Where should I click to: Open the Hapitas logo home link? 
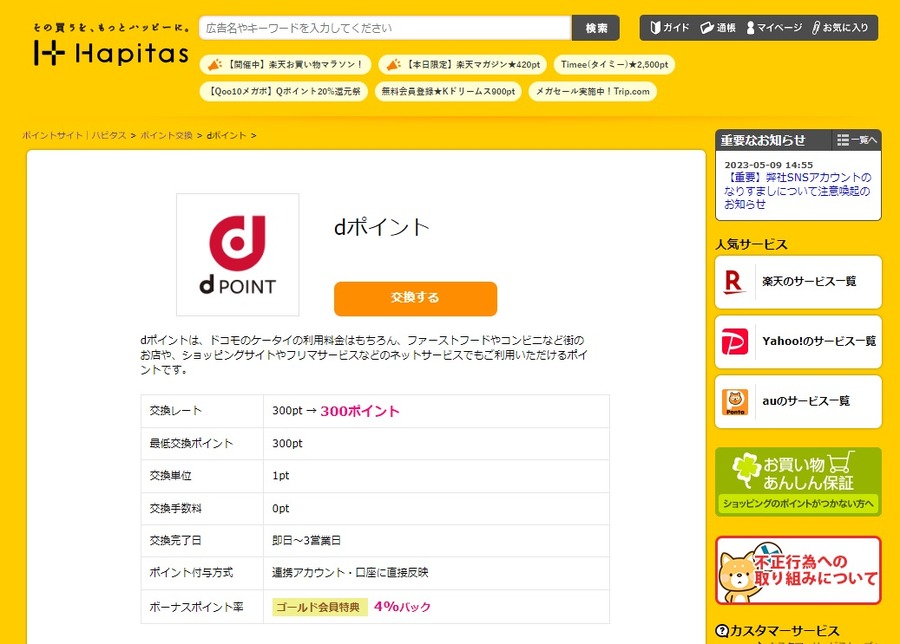(x=111, y=45)
